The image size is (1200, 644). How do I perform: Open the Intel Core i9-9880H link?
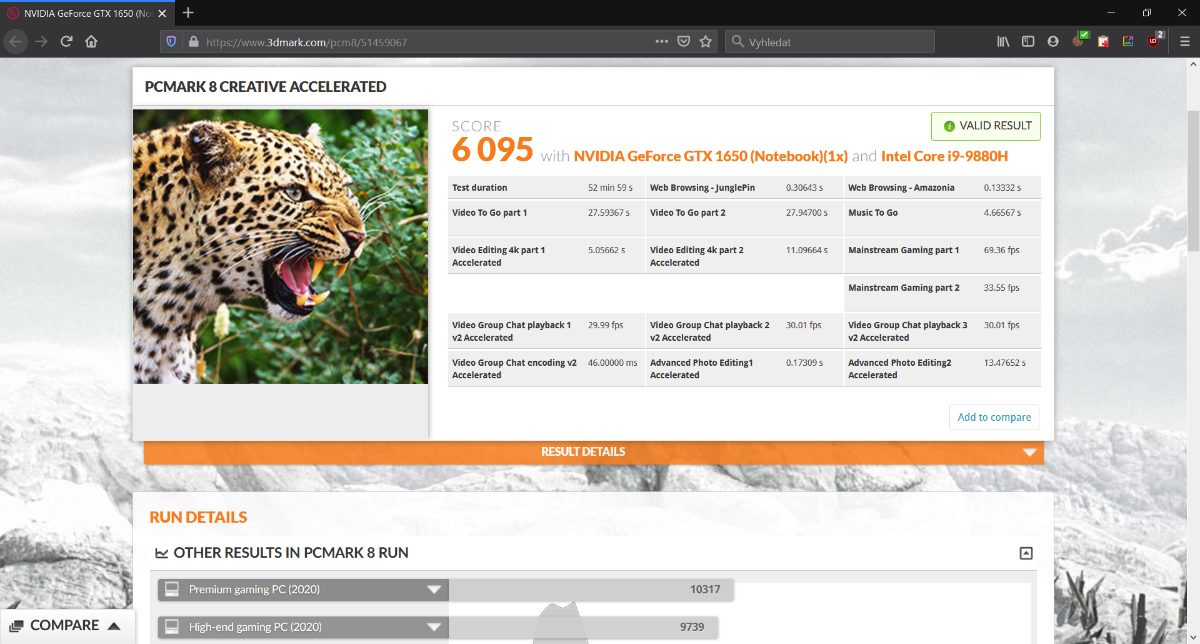pos(960,156)
